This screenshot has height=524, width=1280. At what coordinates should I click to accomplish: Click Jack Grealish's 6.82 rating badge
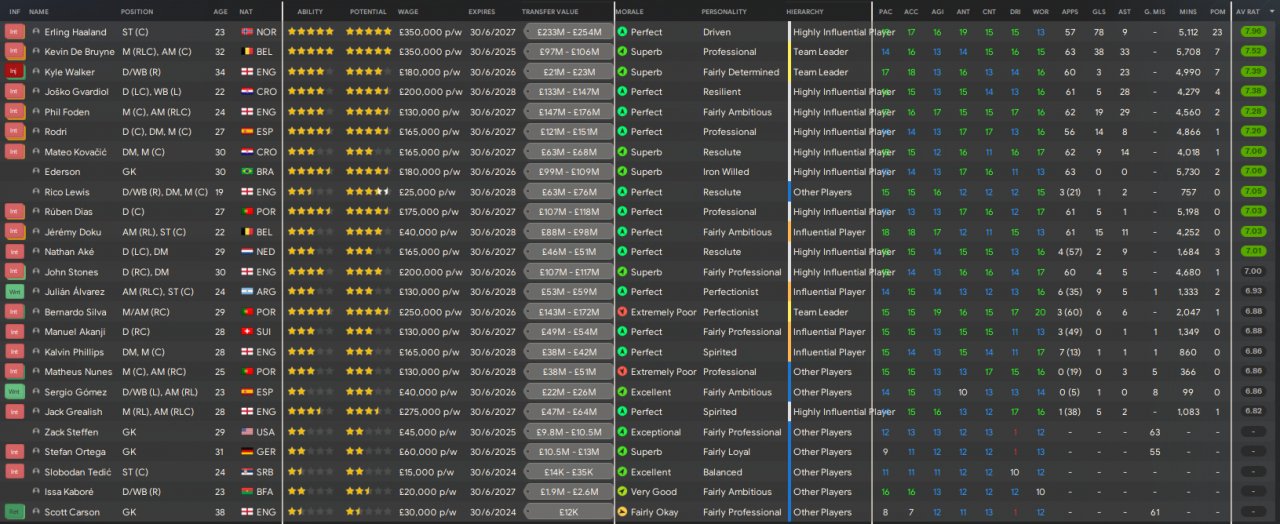(x=1252, y=412)
